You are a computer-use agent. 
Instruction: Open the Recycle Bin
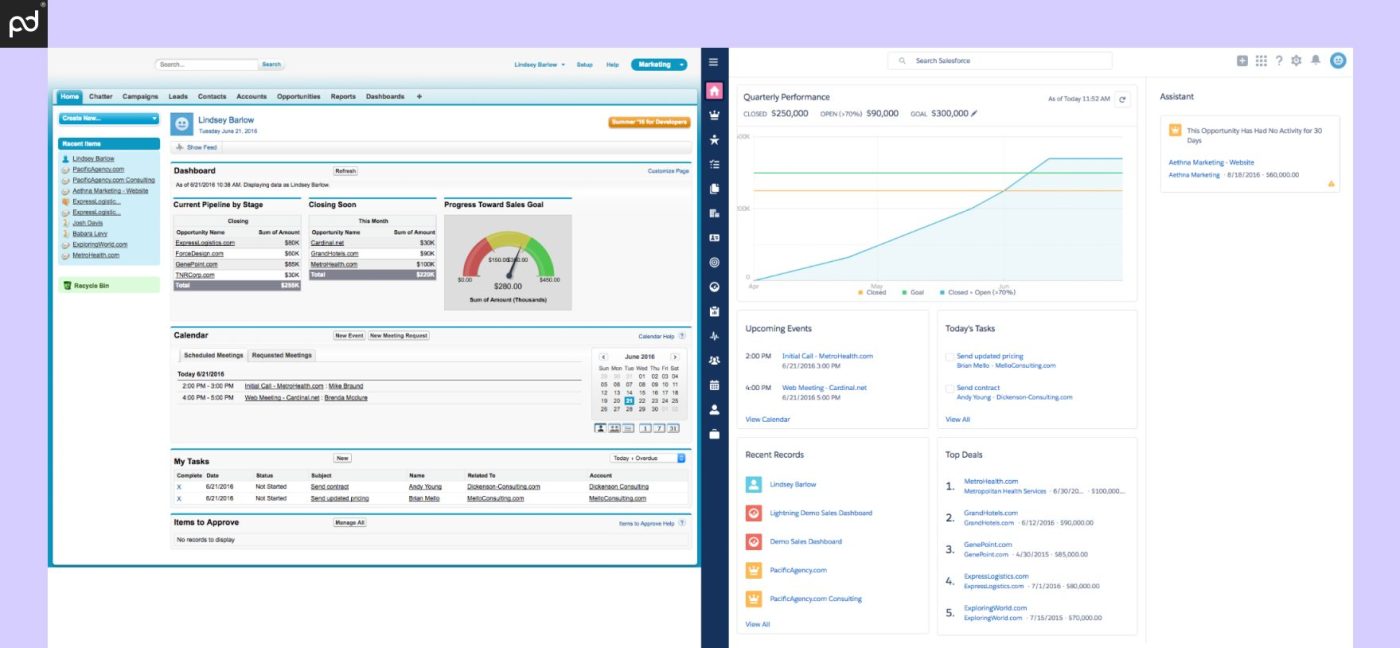pos(93,285)
